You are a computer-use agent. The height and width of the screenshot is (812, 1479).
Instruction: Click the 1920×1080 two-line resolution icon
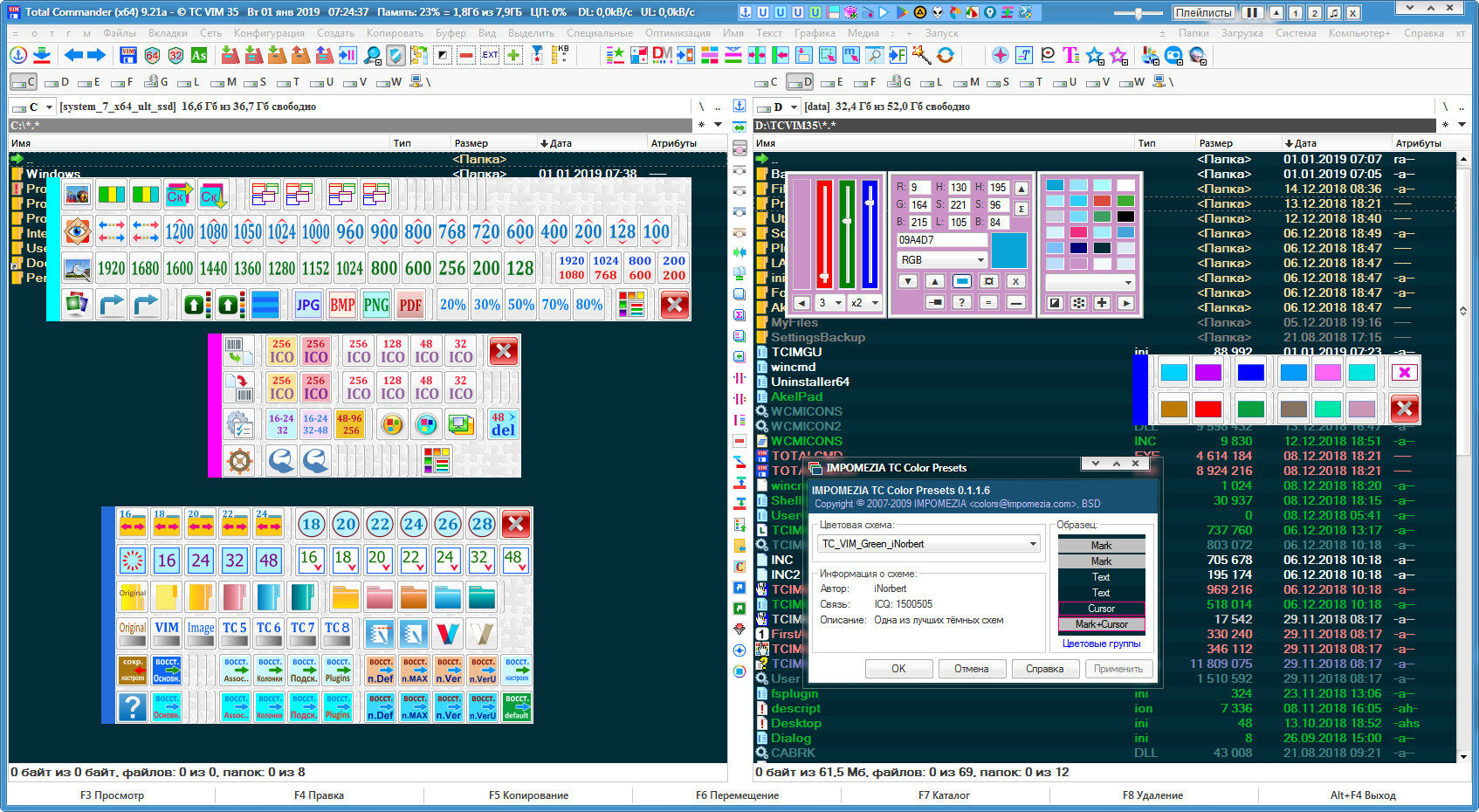click(x=572, y=268)
